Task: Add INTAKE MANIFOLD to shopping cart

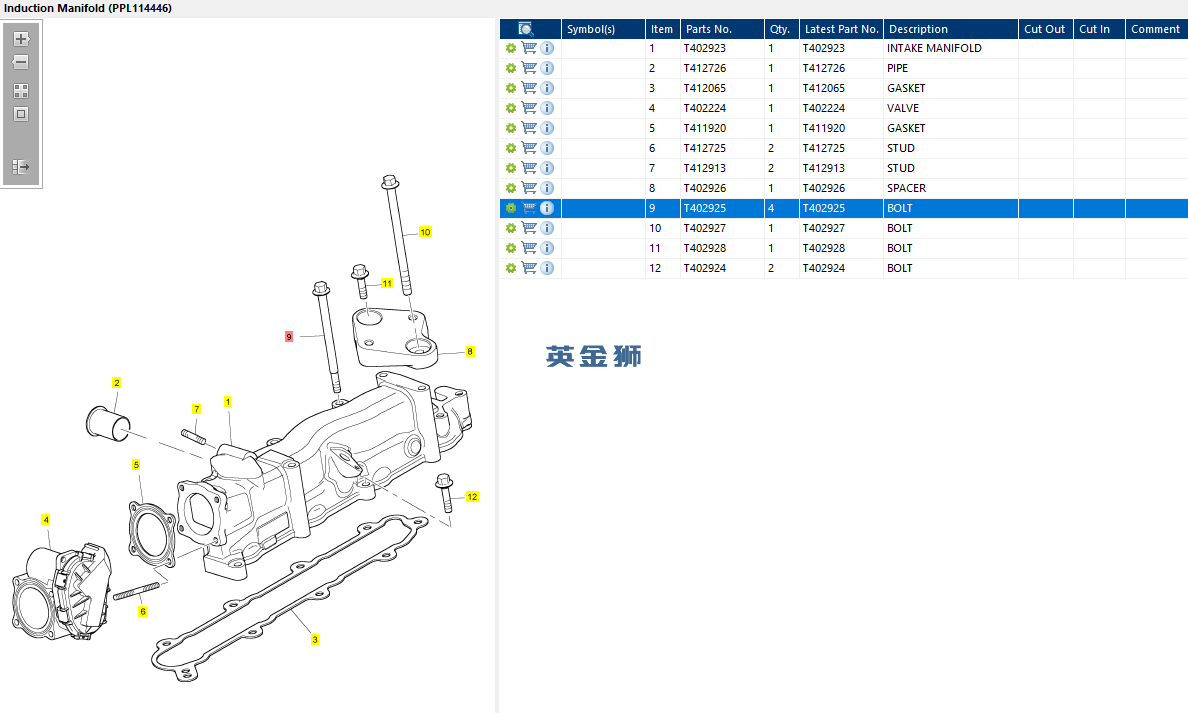Action: point(529,48)
